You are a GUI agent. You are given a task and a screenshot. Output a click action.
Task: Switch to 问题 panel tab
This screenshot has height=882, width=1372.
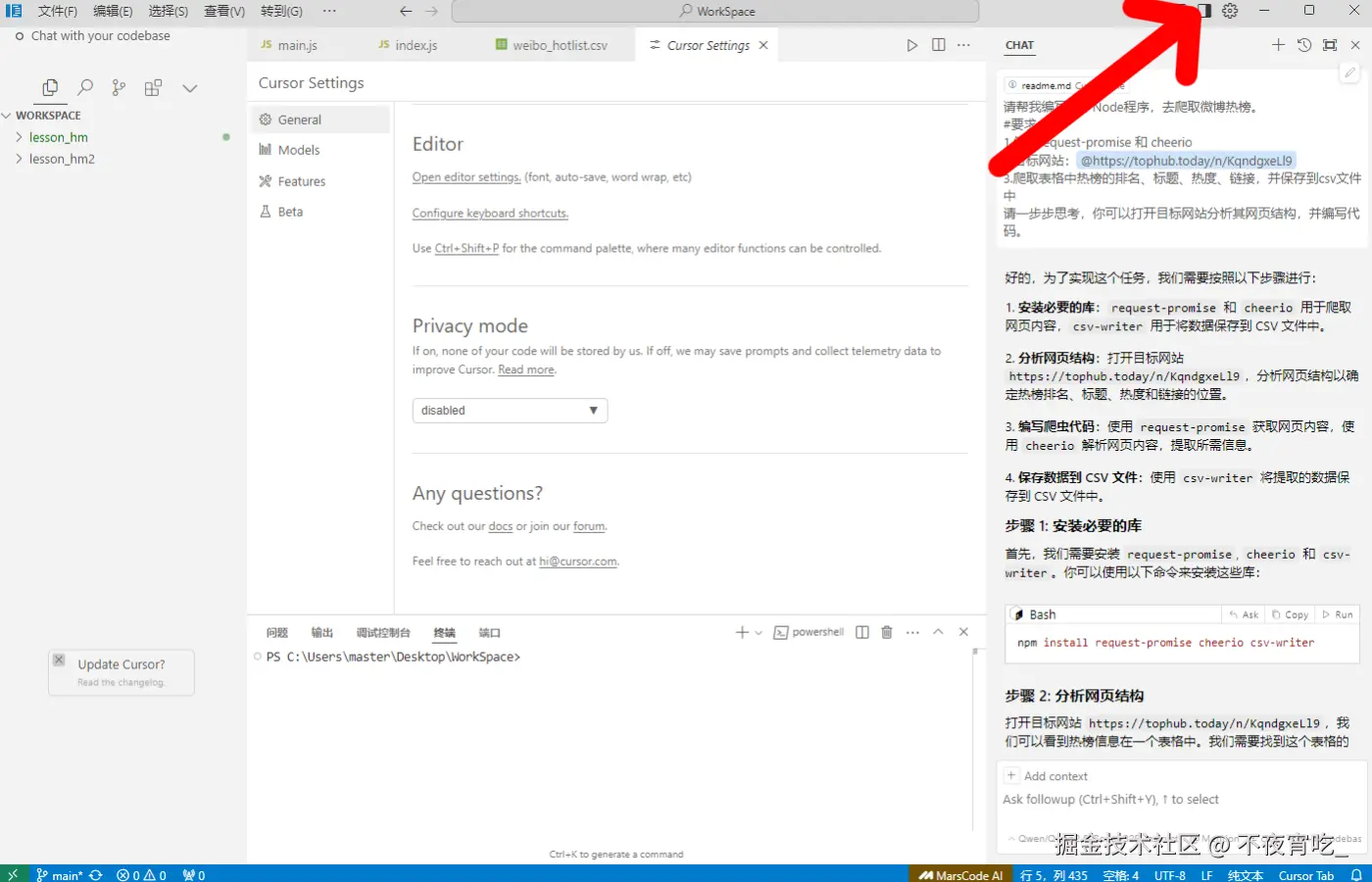[x=277, y=633]
